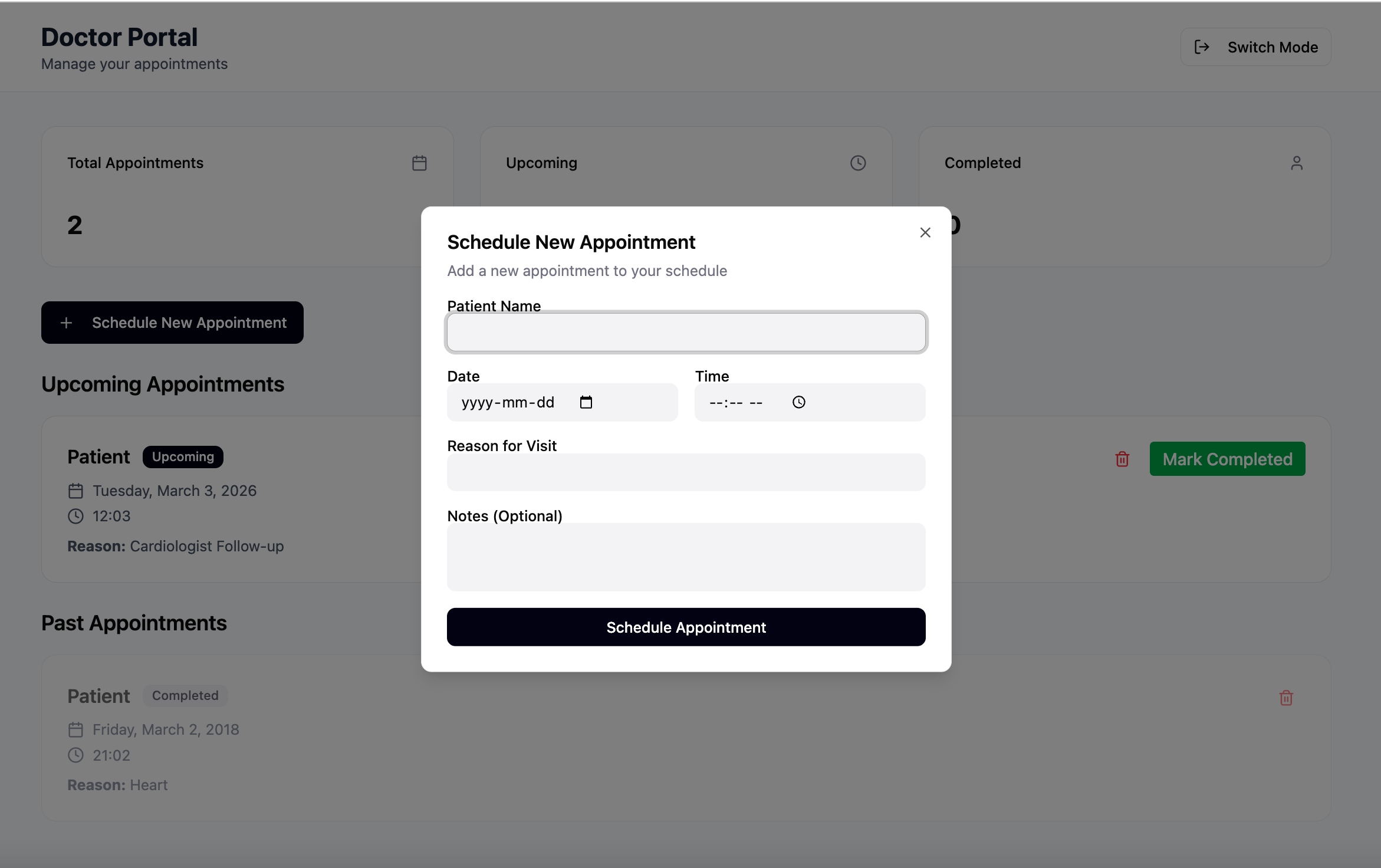The width and height of the screenshot is (1381, 868).
Task: Open the date picker calendar icon
Action: click(586, 402)
